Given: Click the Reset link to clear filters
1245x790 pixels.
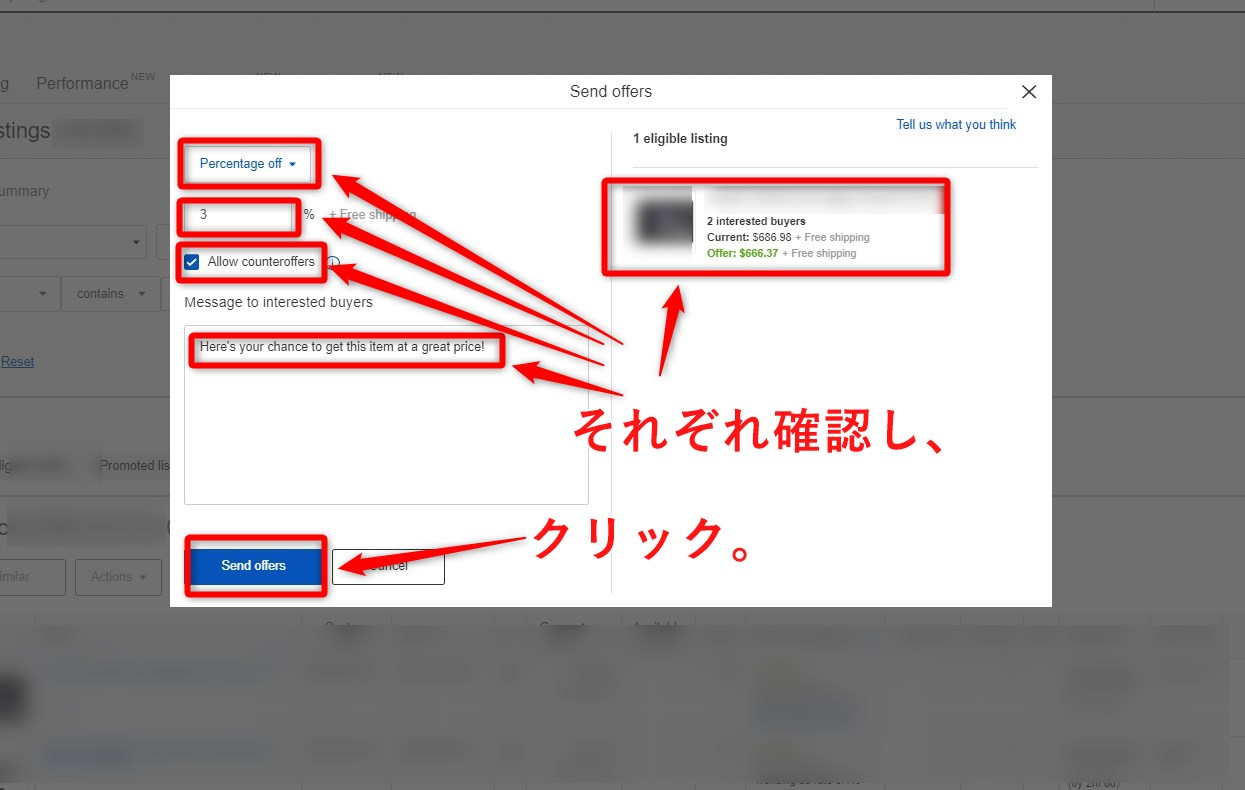Looking at the screenshot, I should point(17,361).
